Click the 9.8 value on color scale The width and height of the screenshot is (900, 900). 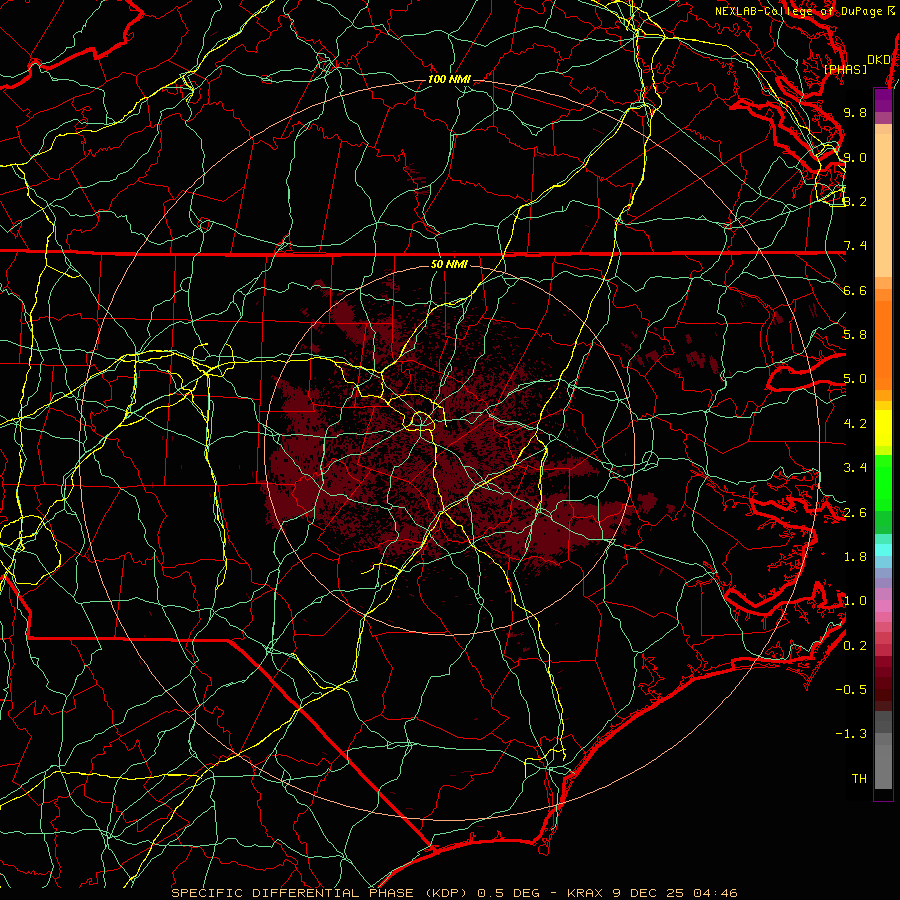[855, 112]
